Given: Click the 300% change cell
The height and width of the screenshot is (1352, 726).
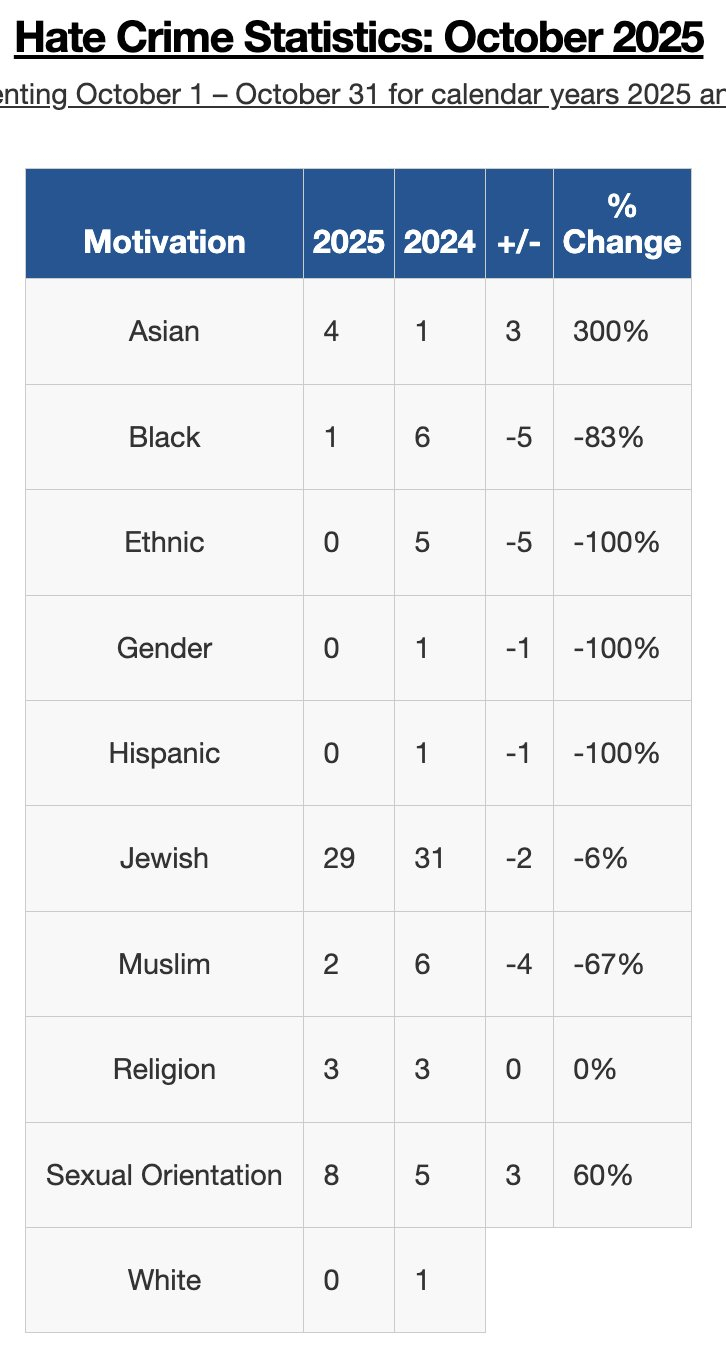Looking at the screenshot, I should pos(610,331).
